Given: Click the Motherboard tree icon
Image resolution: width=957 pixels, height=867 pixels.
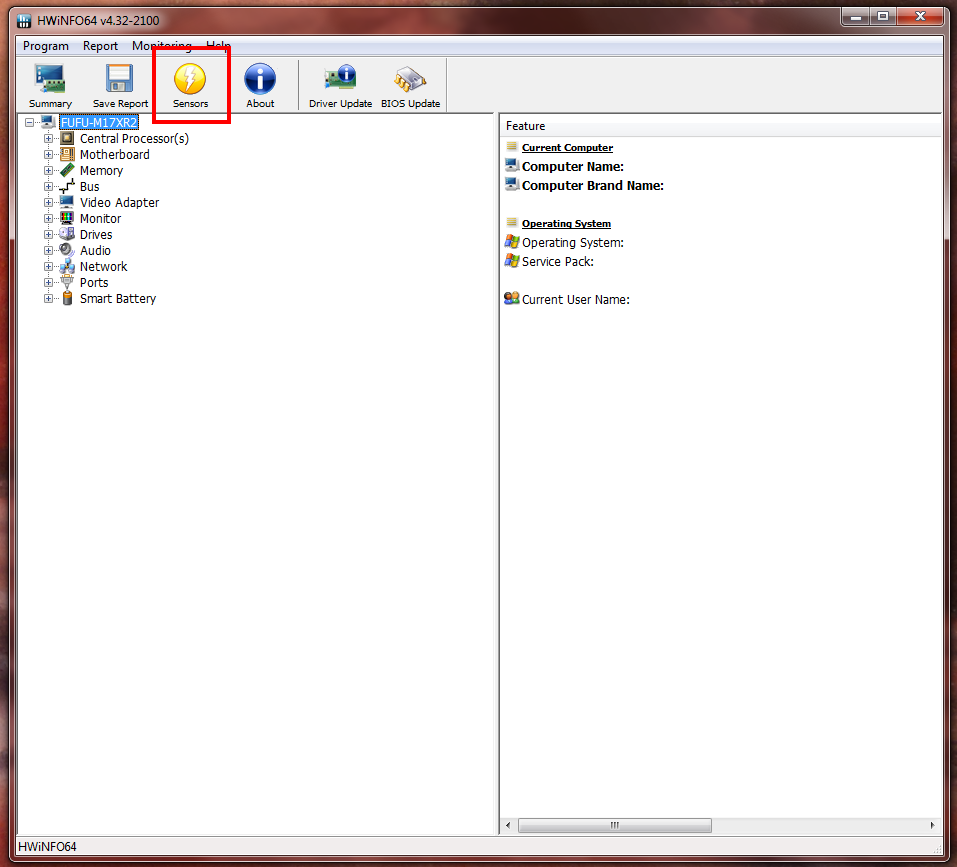Looking at the screenshot, I should click(x=67, y=154).
